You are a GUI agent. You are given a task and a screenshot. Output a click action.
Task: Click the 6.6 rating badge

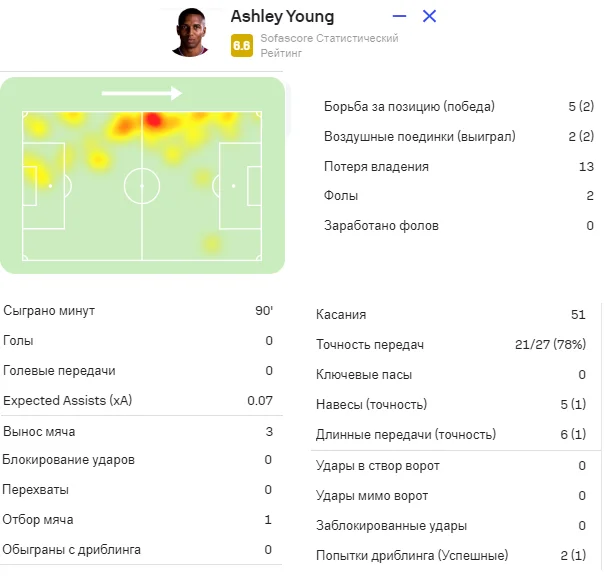[241, 45]
